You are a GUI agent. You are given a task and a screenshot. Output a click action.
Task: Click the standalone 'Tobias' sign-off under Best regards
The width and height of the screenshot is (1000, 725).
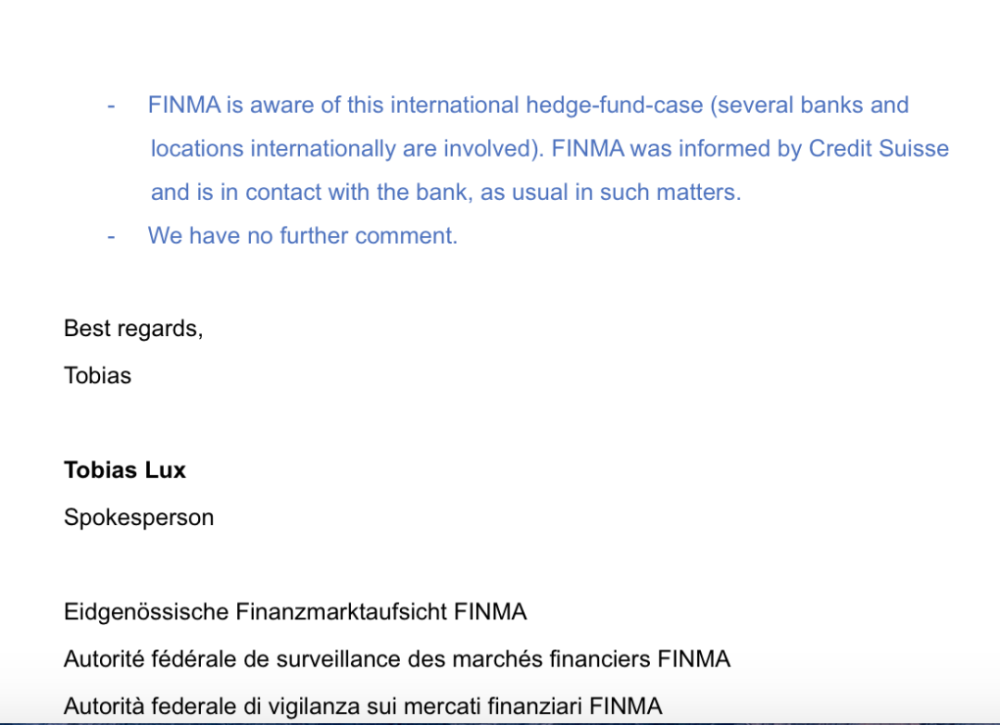coord(97,376)
